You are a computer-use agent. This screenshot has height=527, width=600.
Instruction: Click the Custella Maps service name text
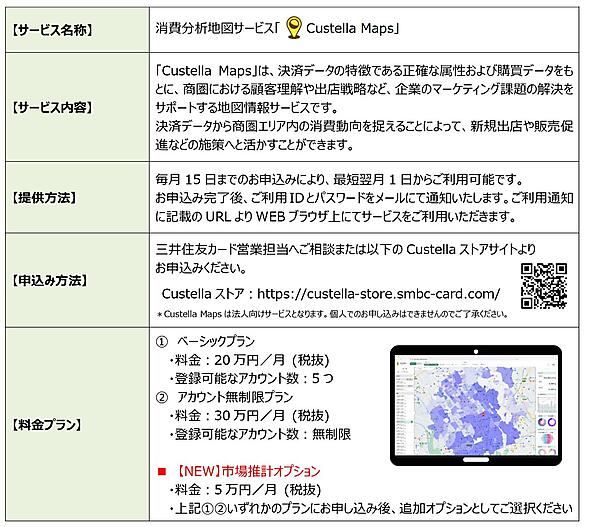[350, 28]
